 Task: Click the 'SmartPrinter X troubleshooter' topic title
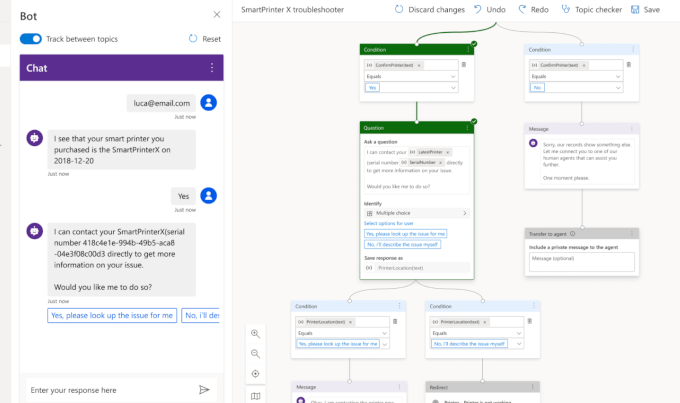click(292, 10)
